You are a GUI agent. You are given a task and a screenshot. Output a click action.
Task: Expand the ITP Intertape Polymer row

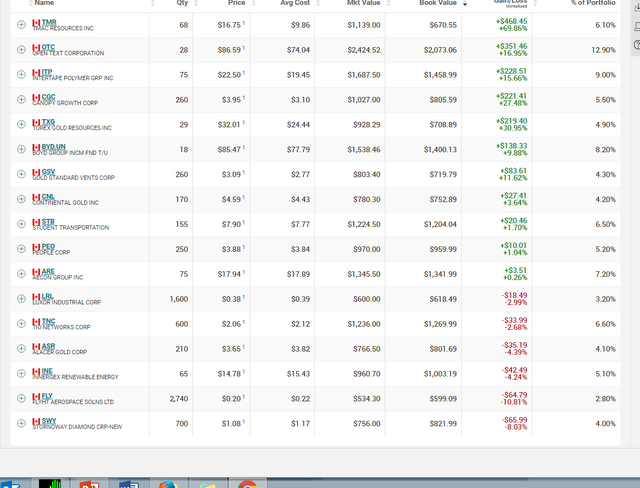(21, 75)
